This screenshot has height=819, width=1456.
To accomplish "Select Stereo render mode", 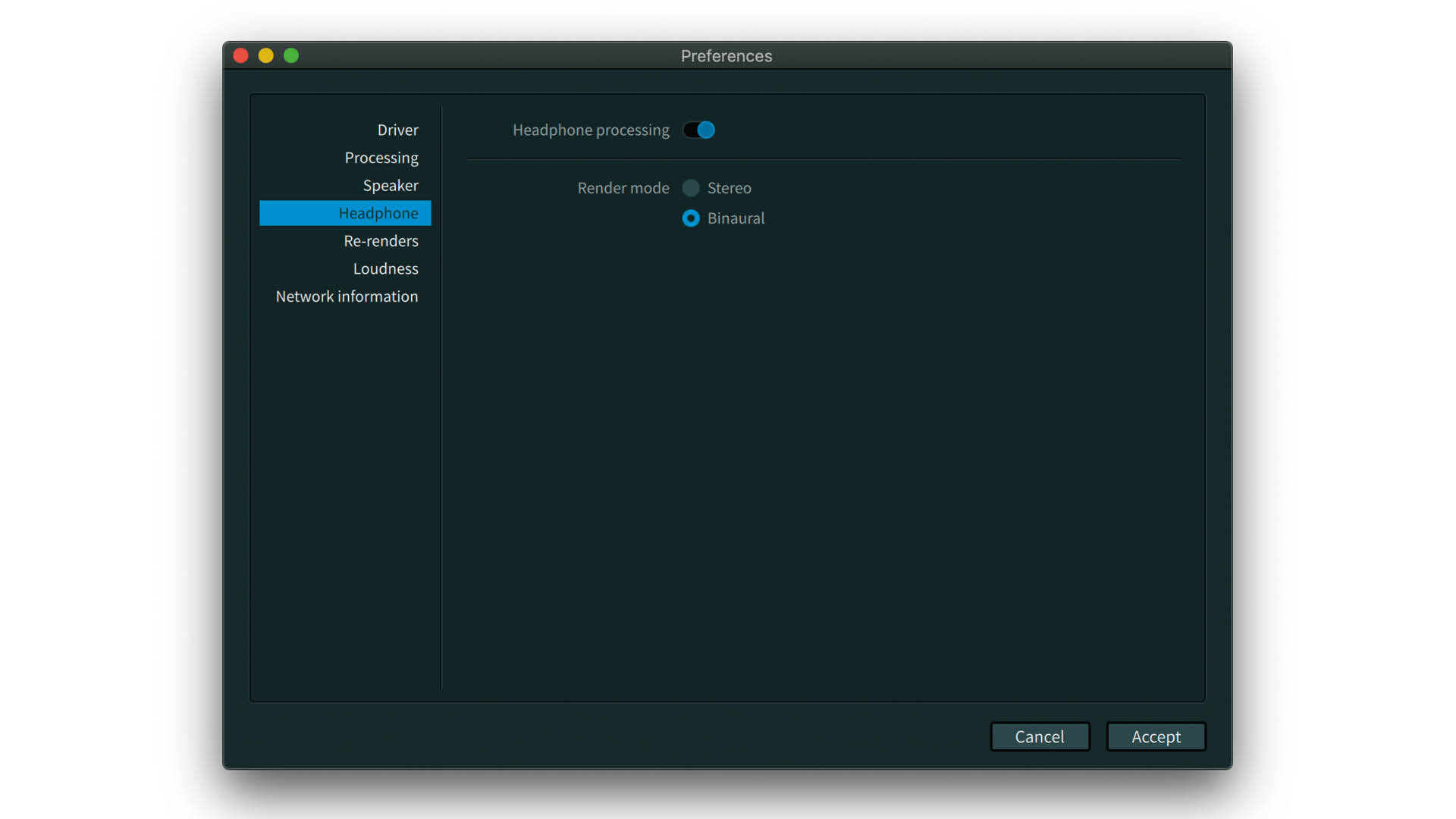I will pos(691,188).
